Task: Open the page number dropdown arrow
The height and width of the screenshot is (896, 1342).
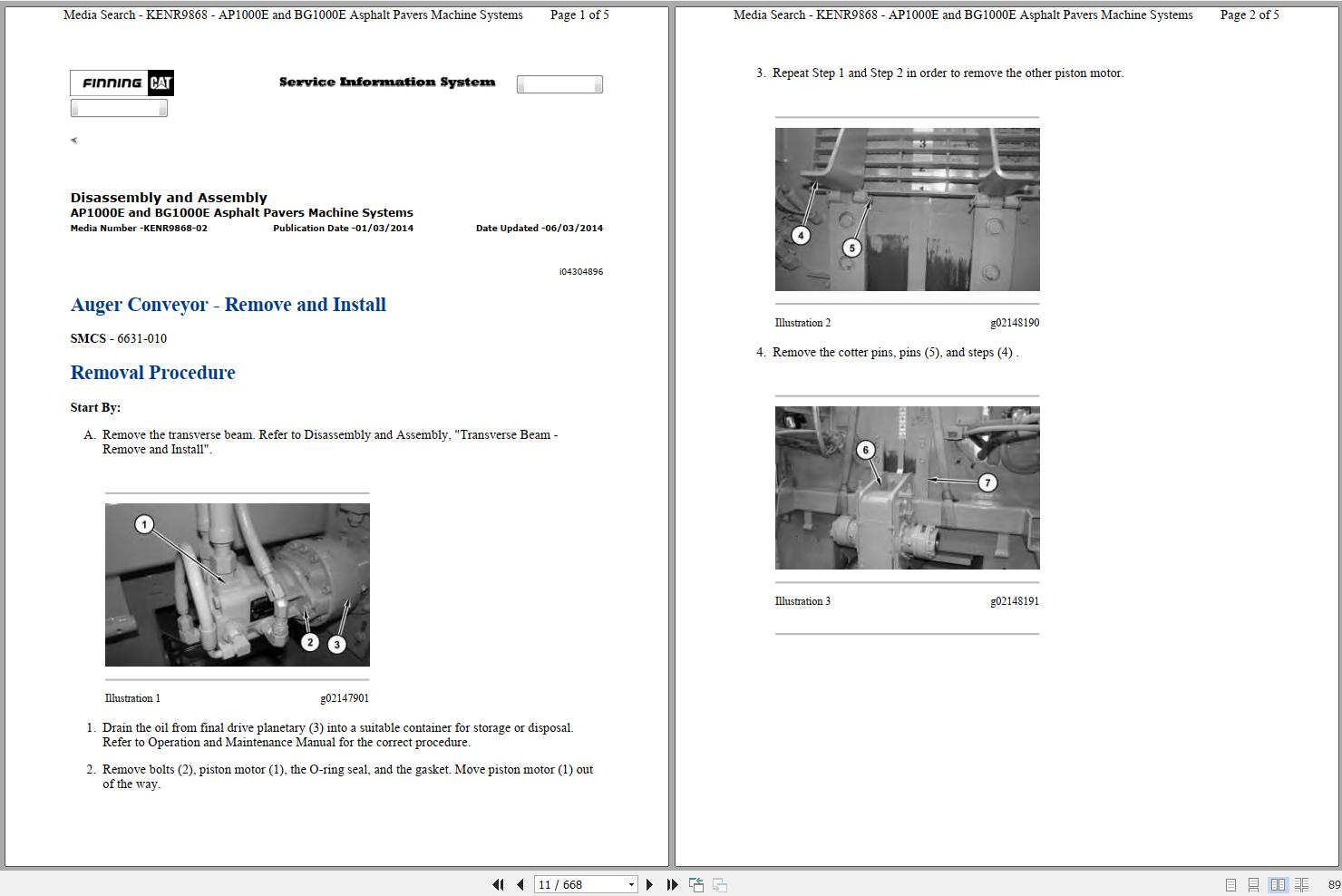Action: [631, 884]
